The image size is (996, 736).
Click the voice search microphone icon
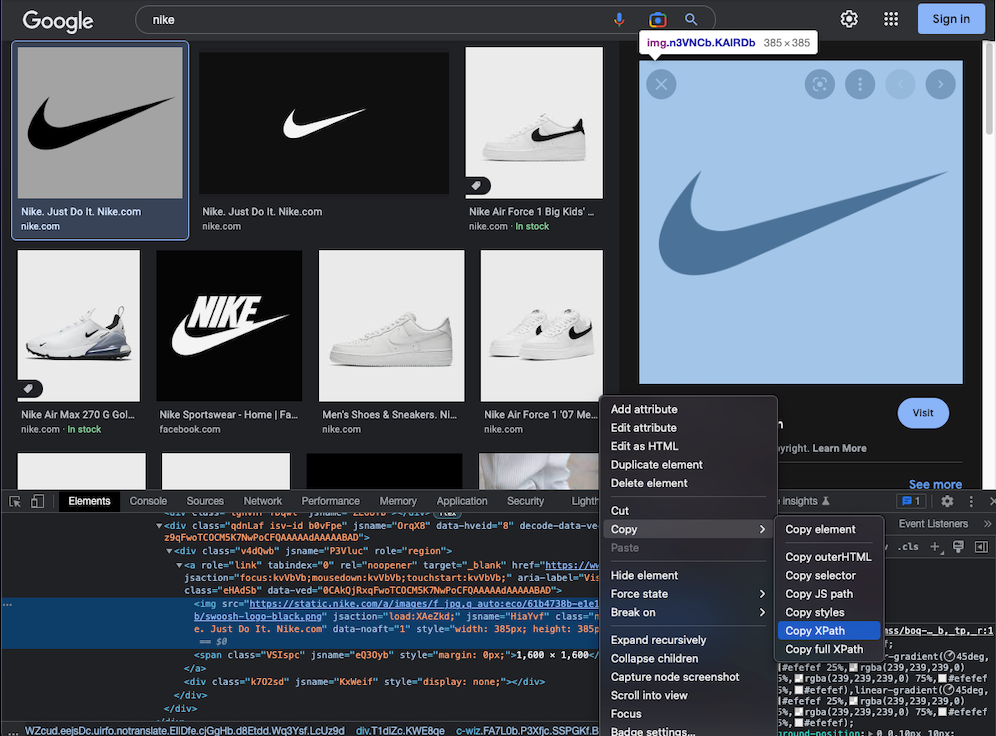619,20
